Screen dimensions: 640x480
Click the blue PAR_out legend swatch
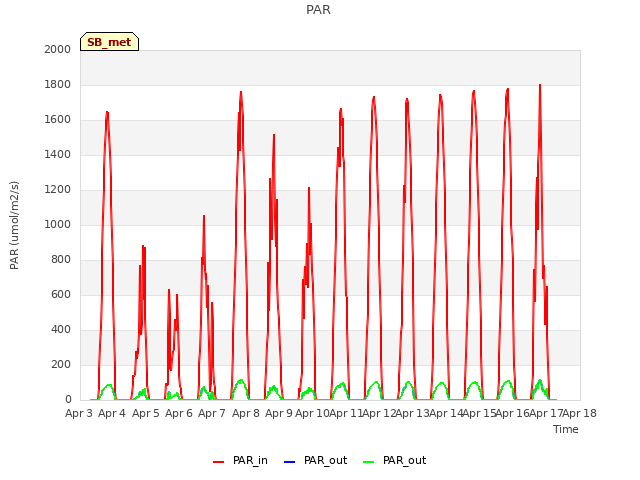click(x=289, y=462)
